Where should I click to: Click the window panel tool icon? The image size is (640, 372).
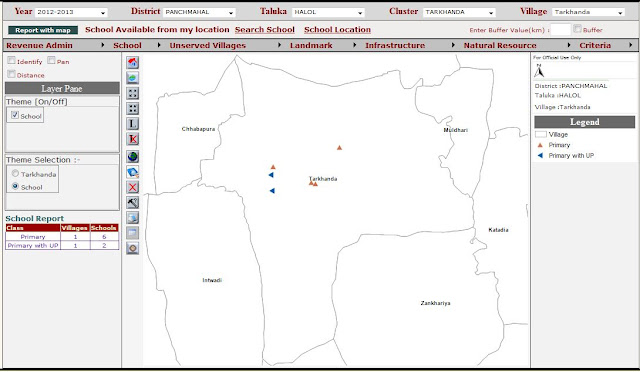pos(133,233)
